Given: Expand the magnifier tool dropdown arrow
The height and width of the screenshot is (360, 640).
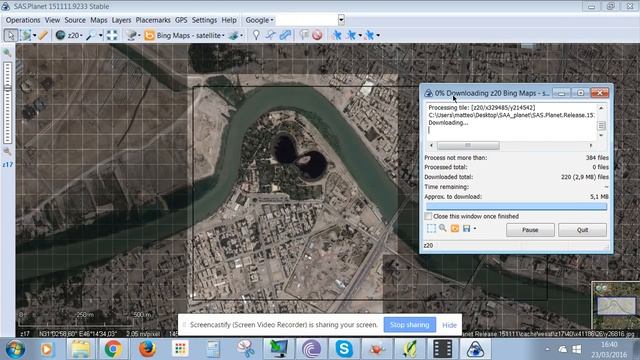Looking at the screenshot, I should (100, 36).
